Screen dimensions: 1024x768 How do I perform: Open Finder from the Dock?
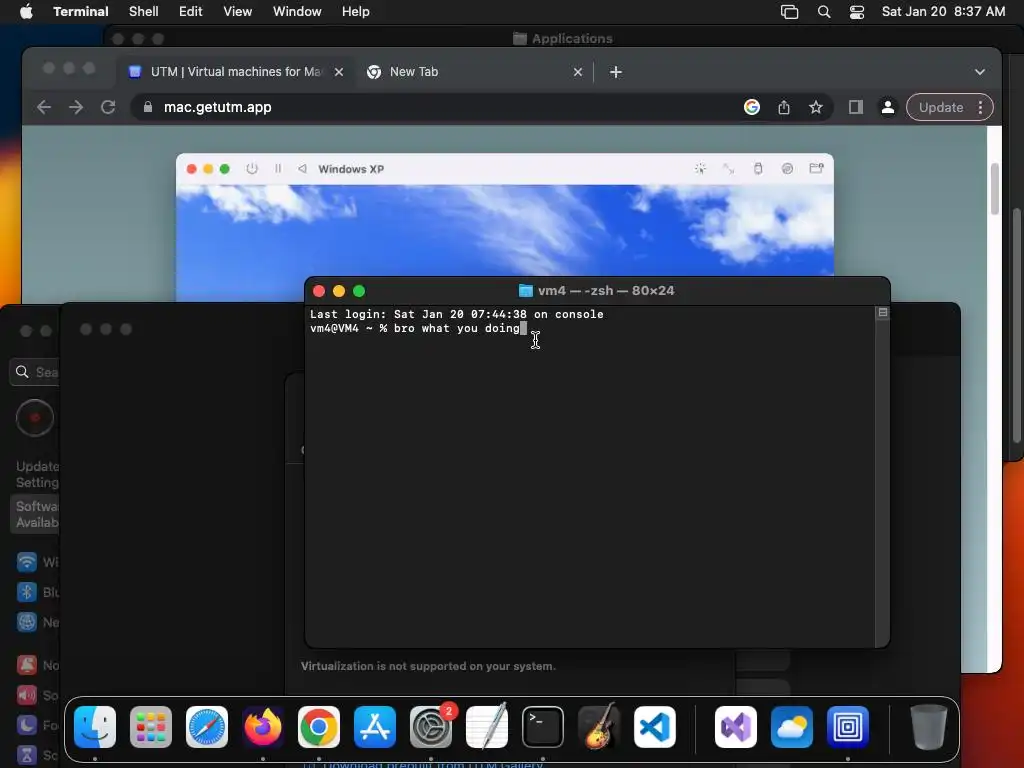click(x=95, y=727)
